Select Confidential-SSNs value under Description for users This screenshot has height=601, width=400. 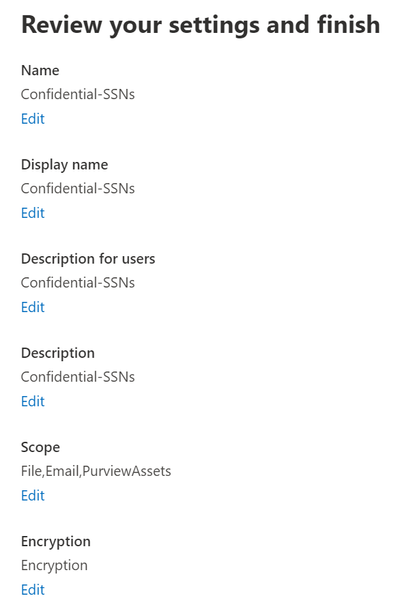click(x=78, y=283)
